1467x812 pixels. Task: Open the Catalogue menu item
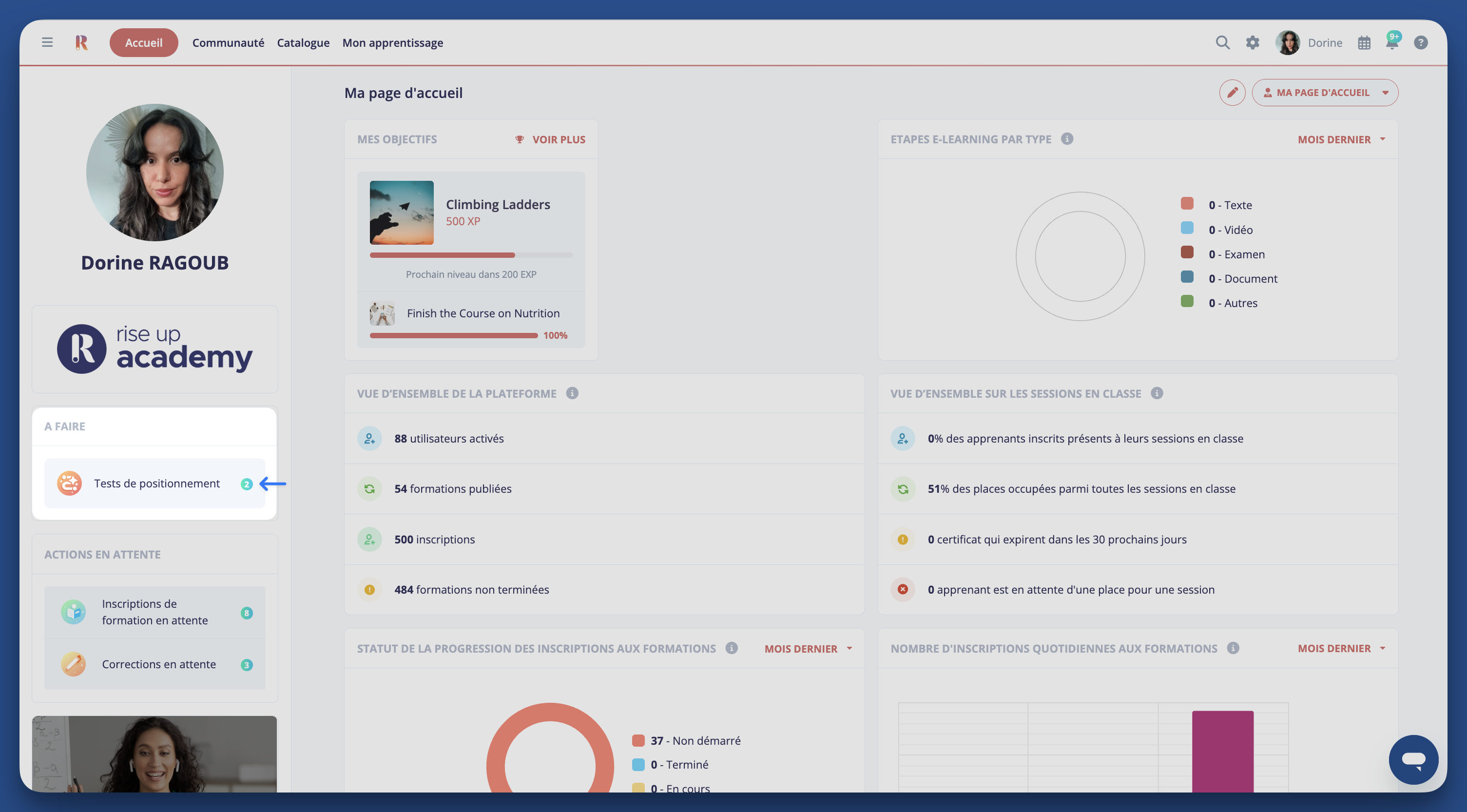(x=303, y=42)
